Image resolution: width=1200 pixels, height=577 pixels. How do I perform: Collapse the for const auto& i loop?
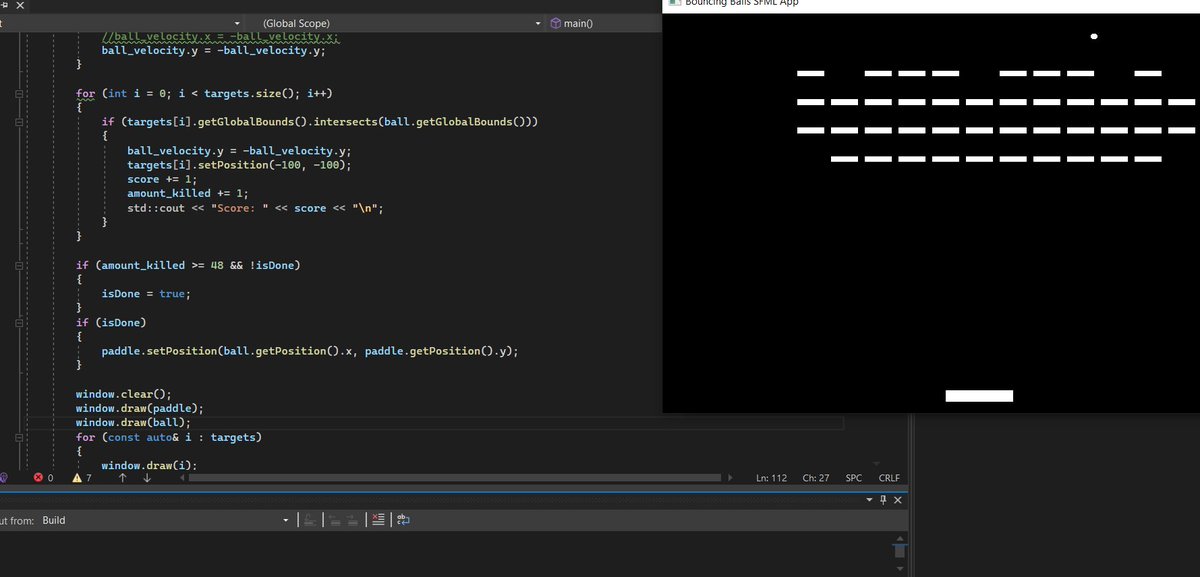pyautogui.click(x=20, y=437)
